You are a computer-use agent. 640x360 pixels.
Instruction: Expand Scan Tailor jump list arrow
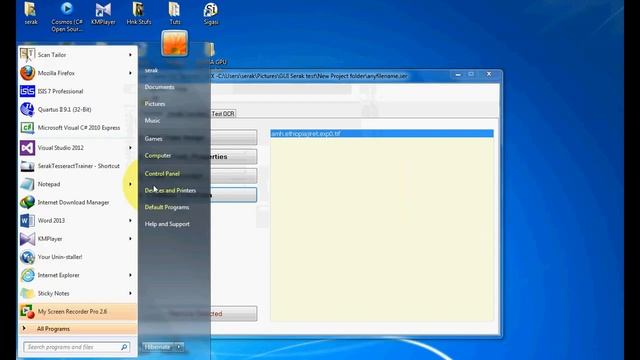click(x=130, y=55)
